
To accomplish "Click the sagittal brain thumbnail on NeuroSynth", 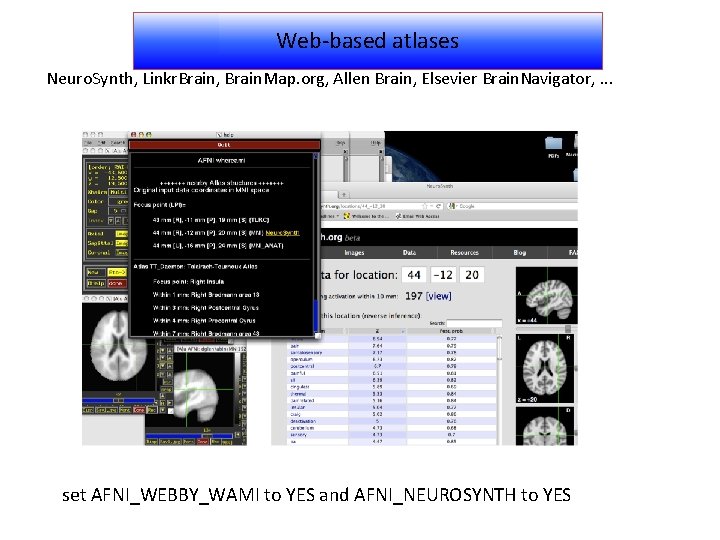I will pyautogui.click(x=546, y=296).
